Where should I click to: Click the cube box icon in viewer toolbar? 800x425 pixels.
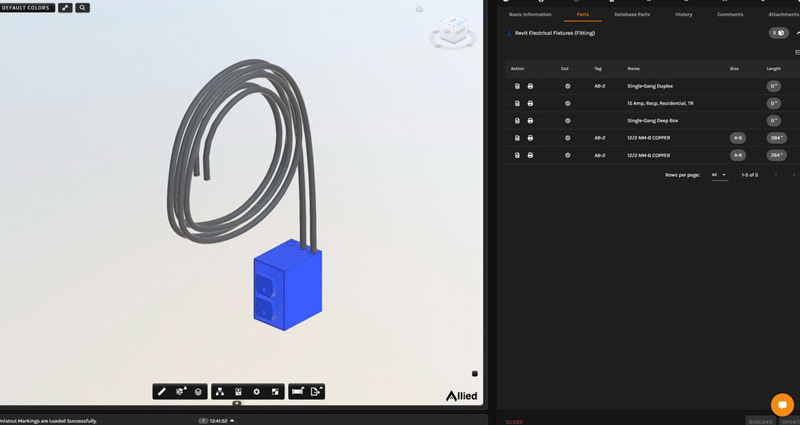click(198, 392)
